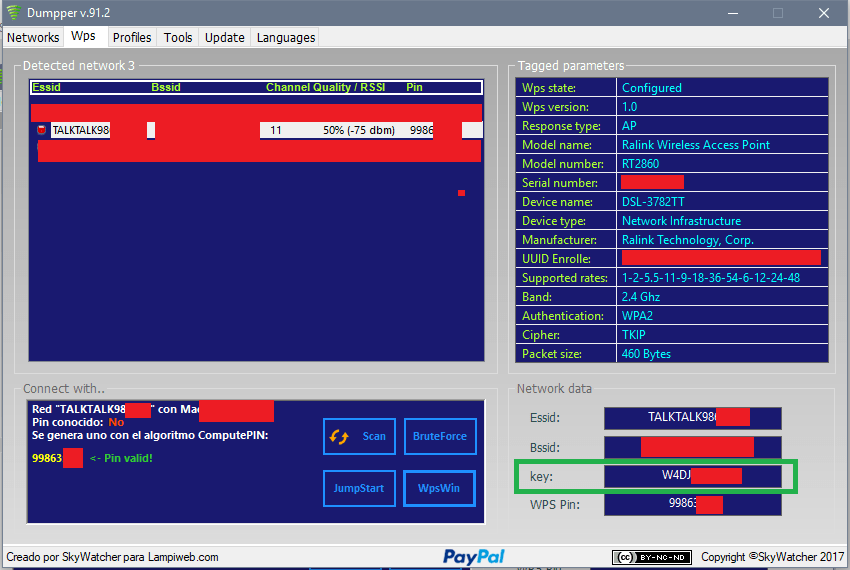The height and width of the screenshot is (570, 850).
Task: Click Manufacturer Ralink Technology, Corp. value
Action: coord(688,240)
